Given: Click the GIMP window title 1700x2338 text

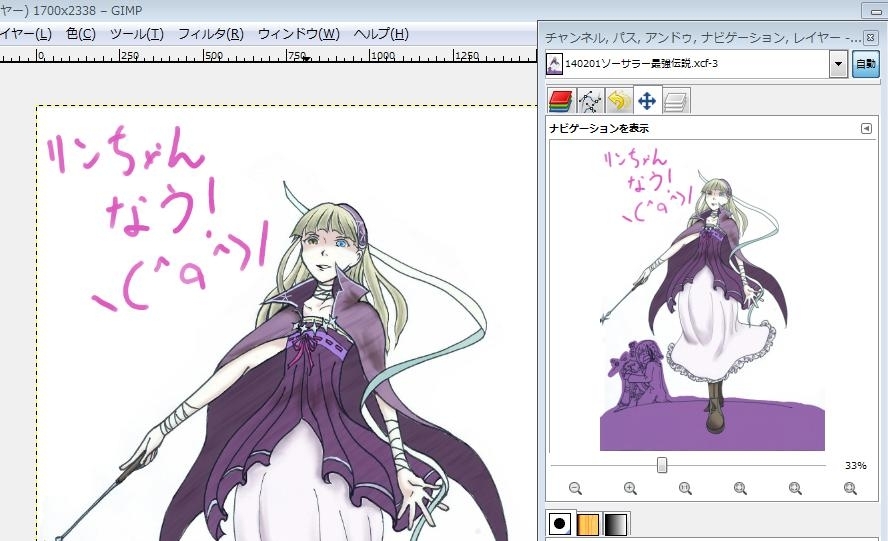Looking at the screenshot, I should coord(64,10).
